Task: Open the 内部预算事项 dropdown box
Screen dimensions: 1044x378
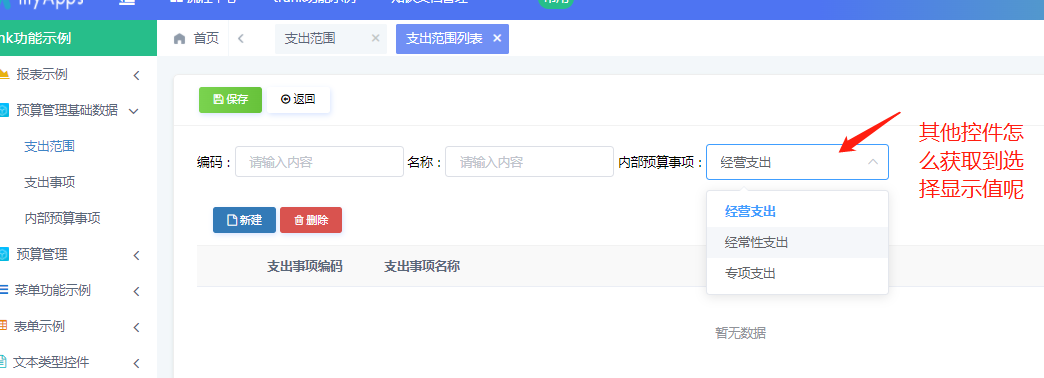Action: click(797, 162)
